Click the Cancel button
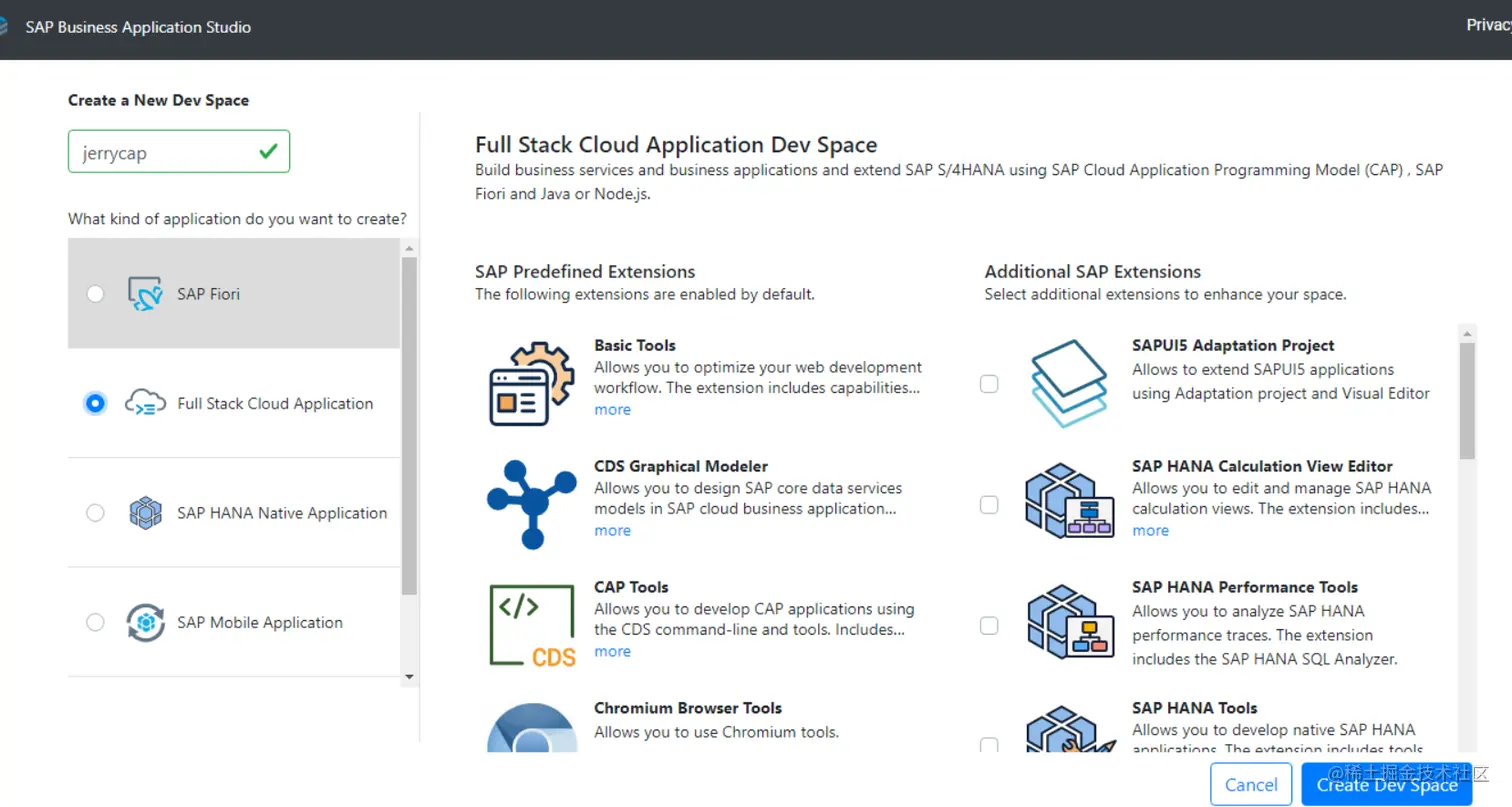1512x807 pixels. [x=1251, y=785]
